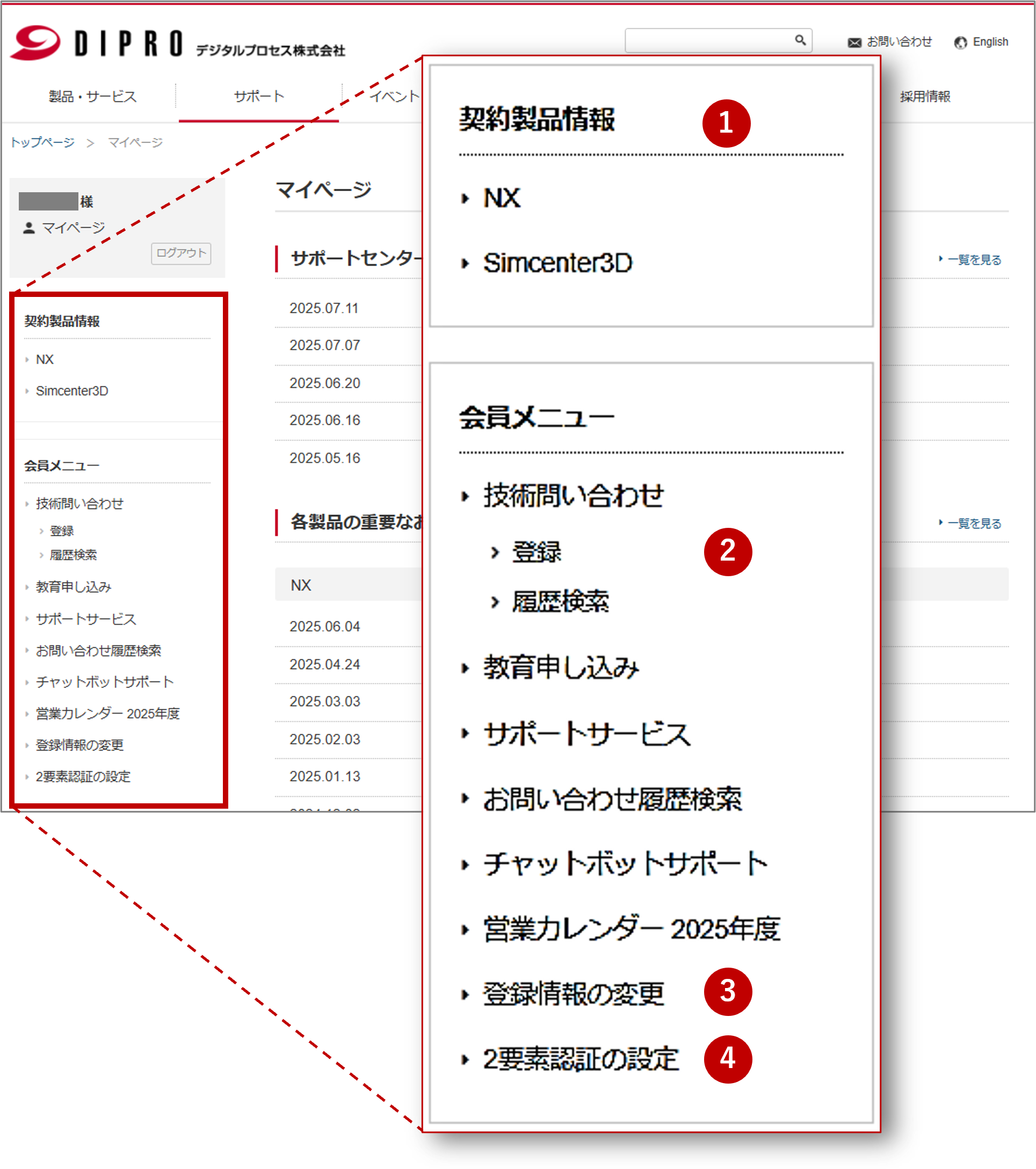This screenshot has width=1036, height=1169.
Task: Click the NX notice dated 2025.02.03
Action: [x=325, y=739]
